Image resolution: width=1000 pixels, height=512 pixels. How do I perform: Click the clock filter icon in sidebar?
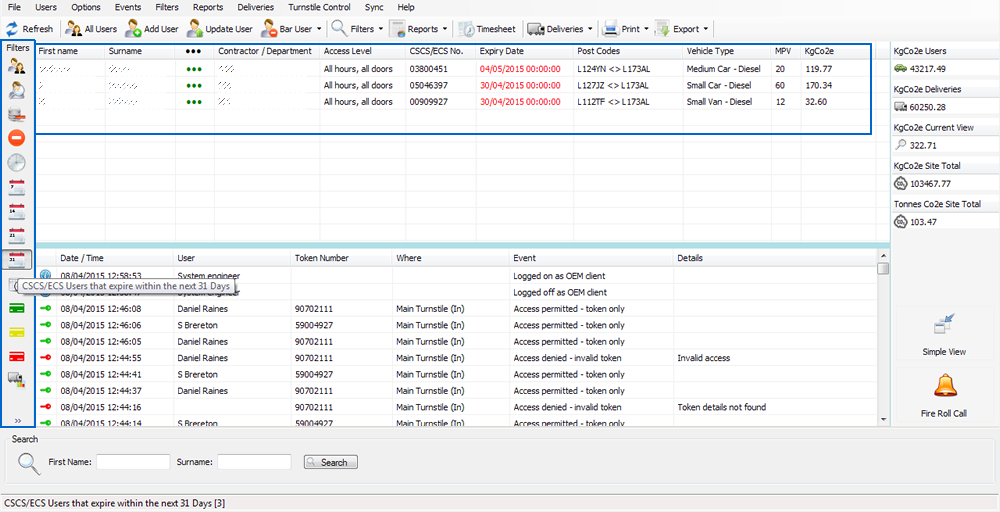[17, 162]
